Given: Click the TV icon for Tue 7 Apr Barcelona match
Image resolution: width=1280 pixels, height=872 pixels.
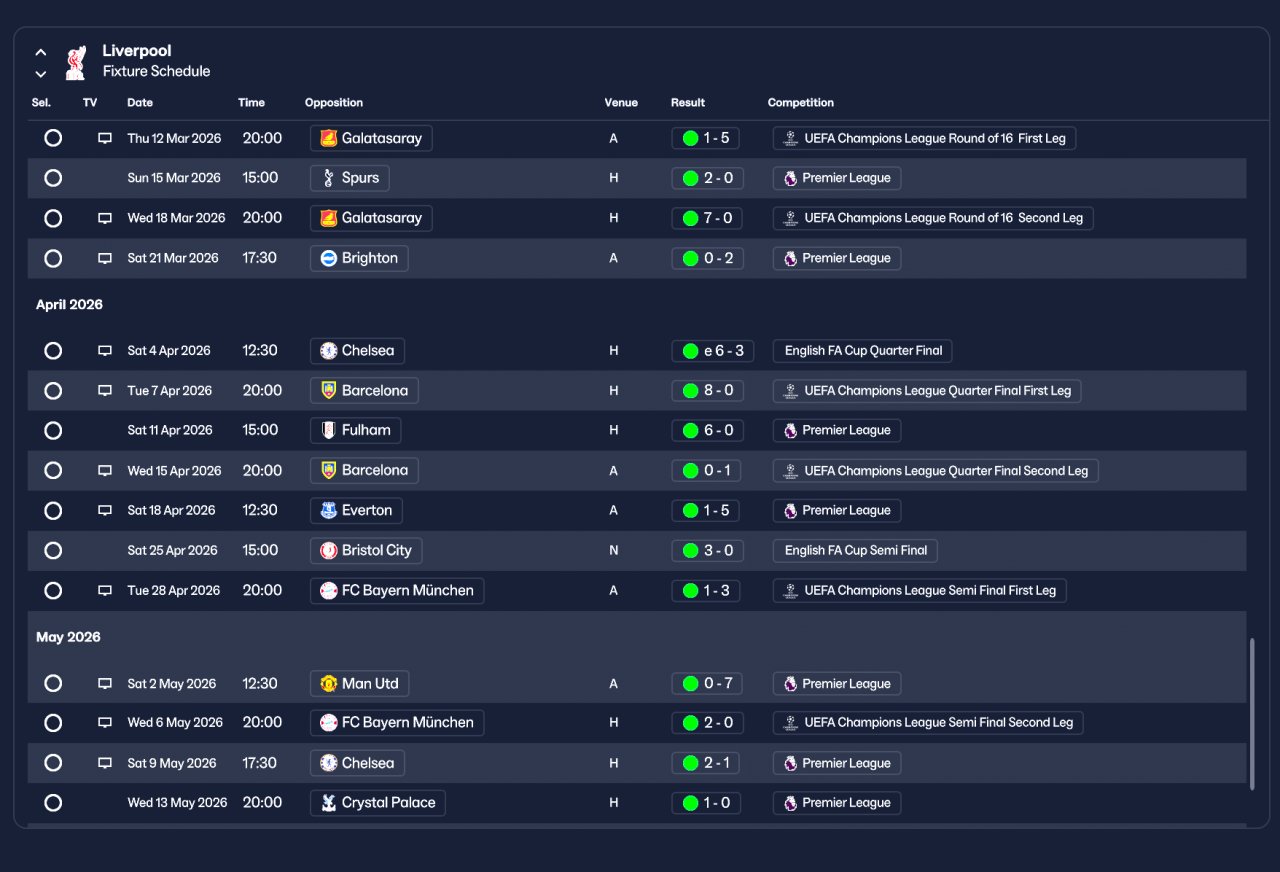Looking at the screenshot, I should (105, 391).
